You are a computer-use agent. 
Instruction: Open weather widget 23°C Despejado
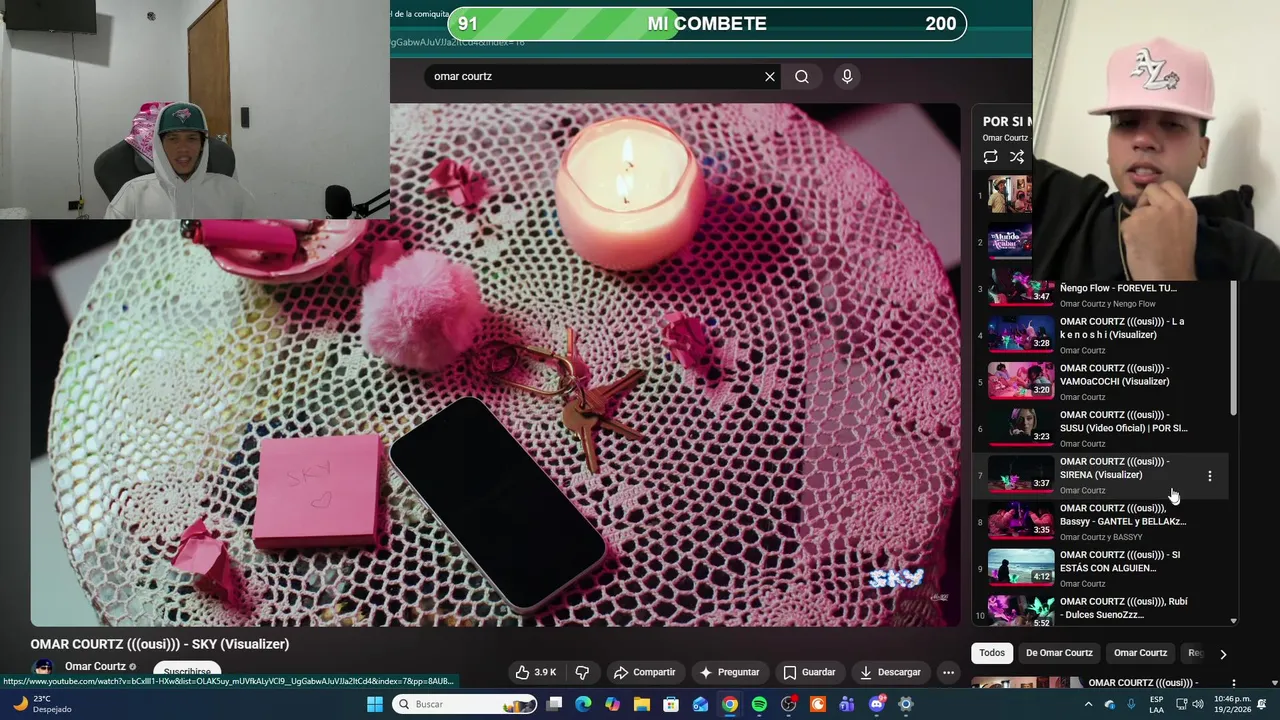click(x=40, y=704)
